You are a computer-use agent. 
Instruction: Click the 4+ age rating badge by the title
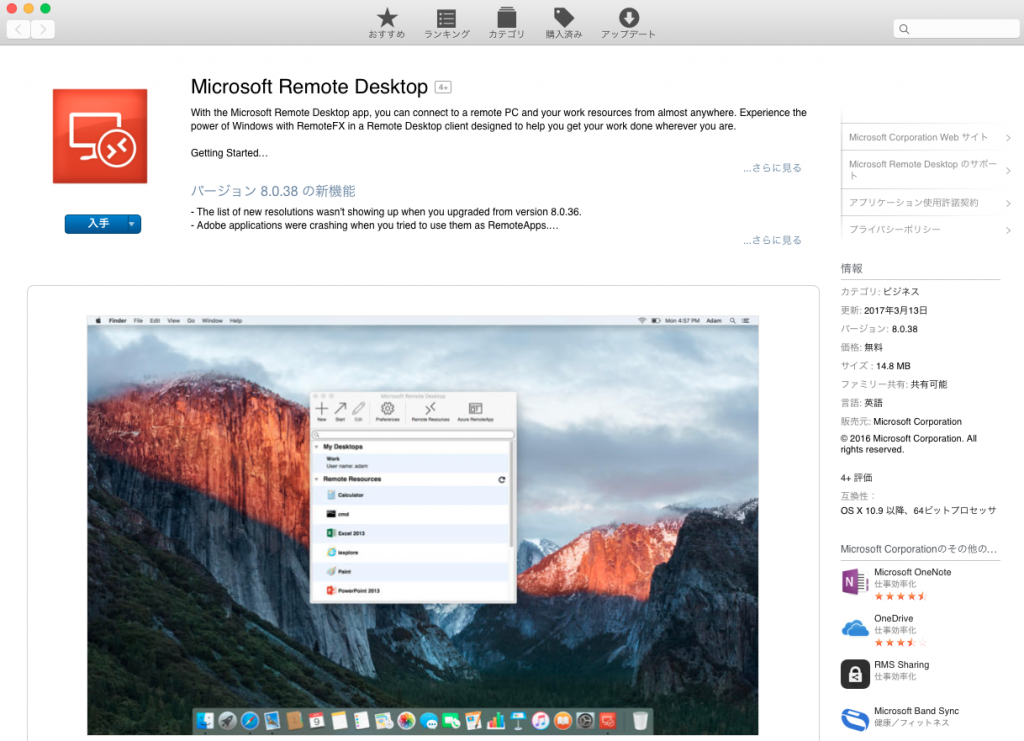click(x=443, y=87)
